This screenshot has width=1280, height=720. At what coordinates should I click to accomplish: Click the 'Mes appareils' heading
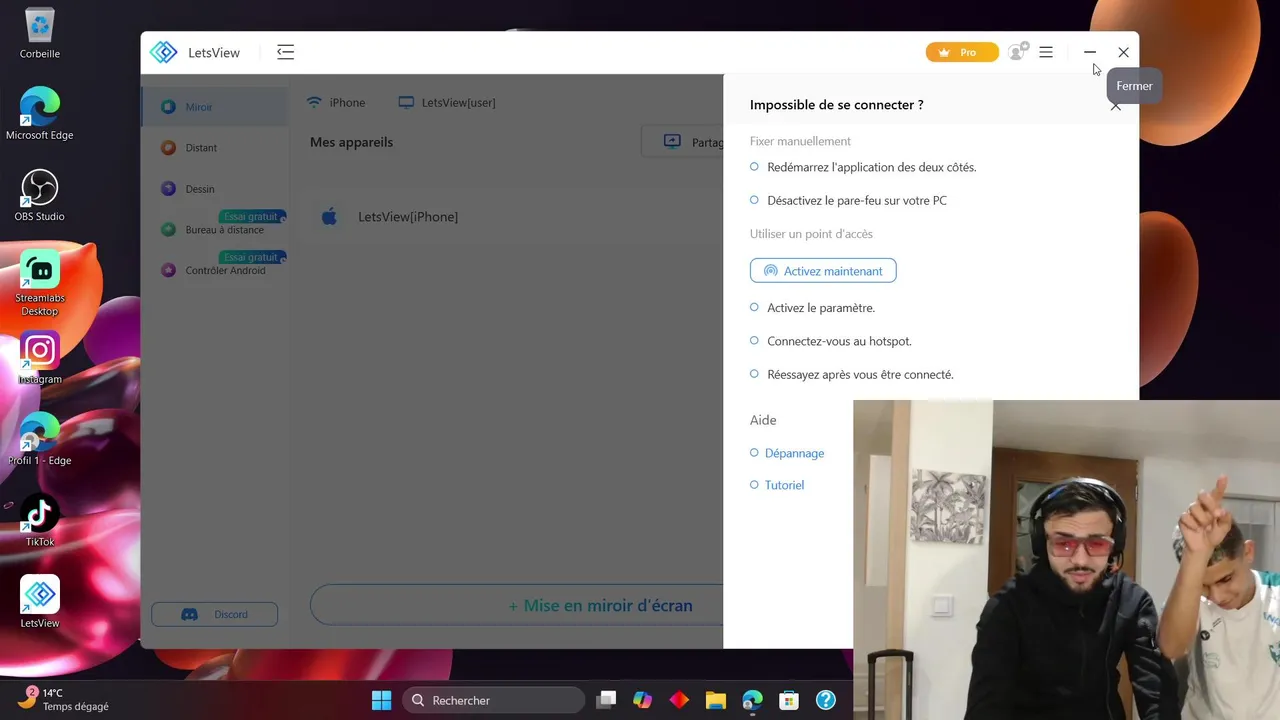pyautogui.click(x=351, y=142)
